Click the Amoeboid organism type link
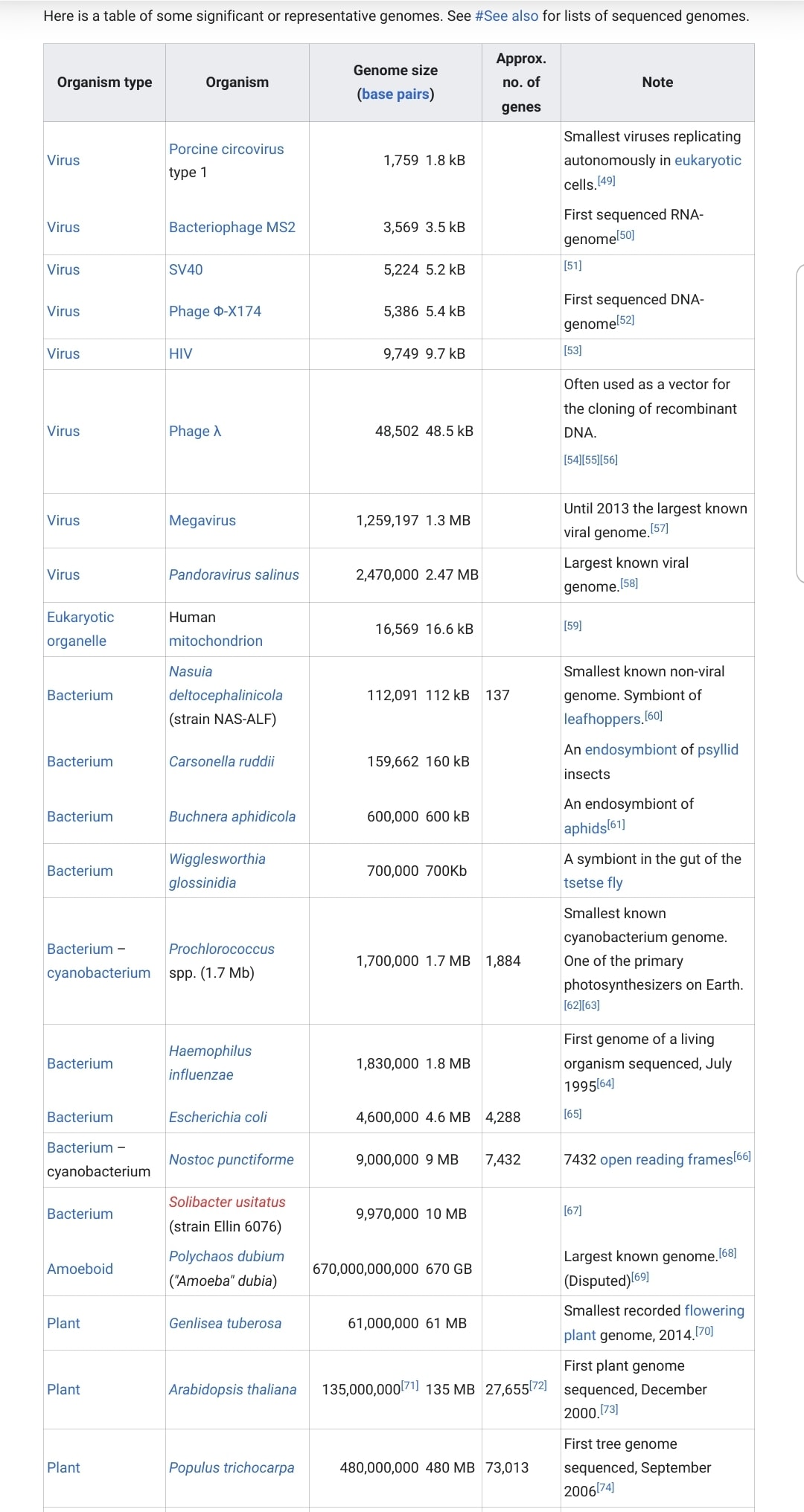The width and height of the screenshot is (804, 1512). coord(80,1269)
